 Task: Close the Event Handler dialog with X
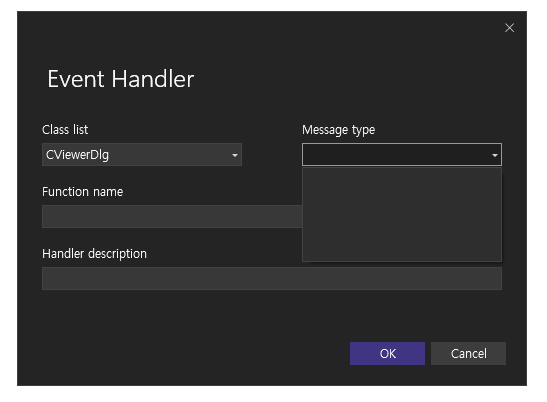tap(509, 28)
